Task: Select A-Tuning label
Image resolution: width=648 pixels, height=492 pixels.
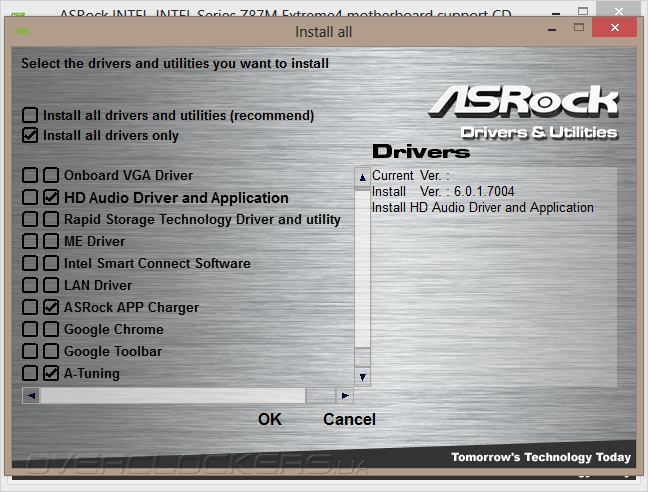Action: coord(92,373)
